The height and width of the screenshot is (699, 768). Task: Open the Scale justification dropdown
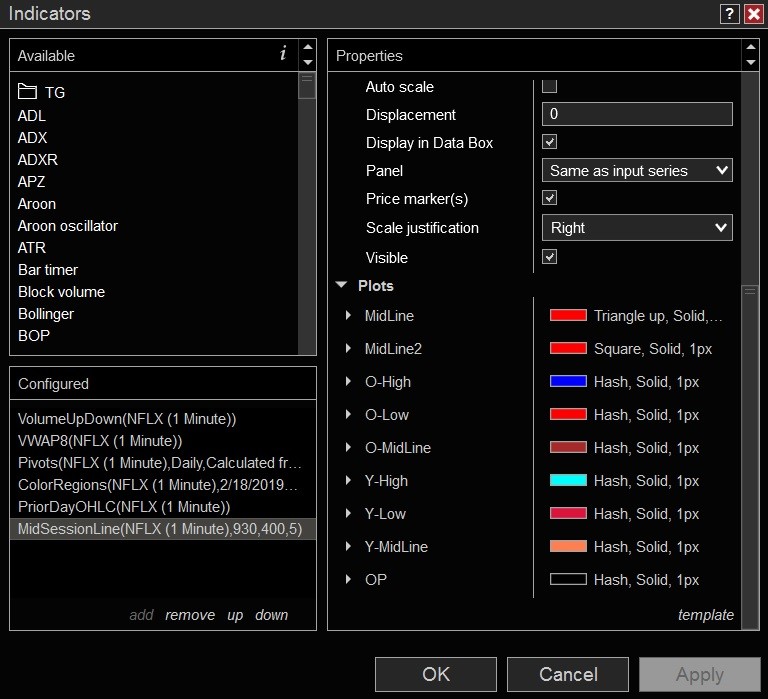coord(637,227)
